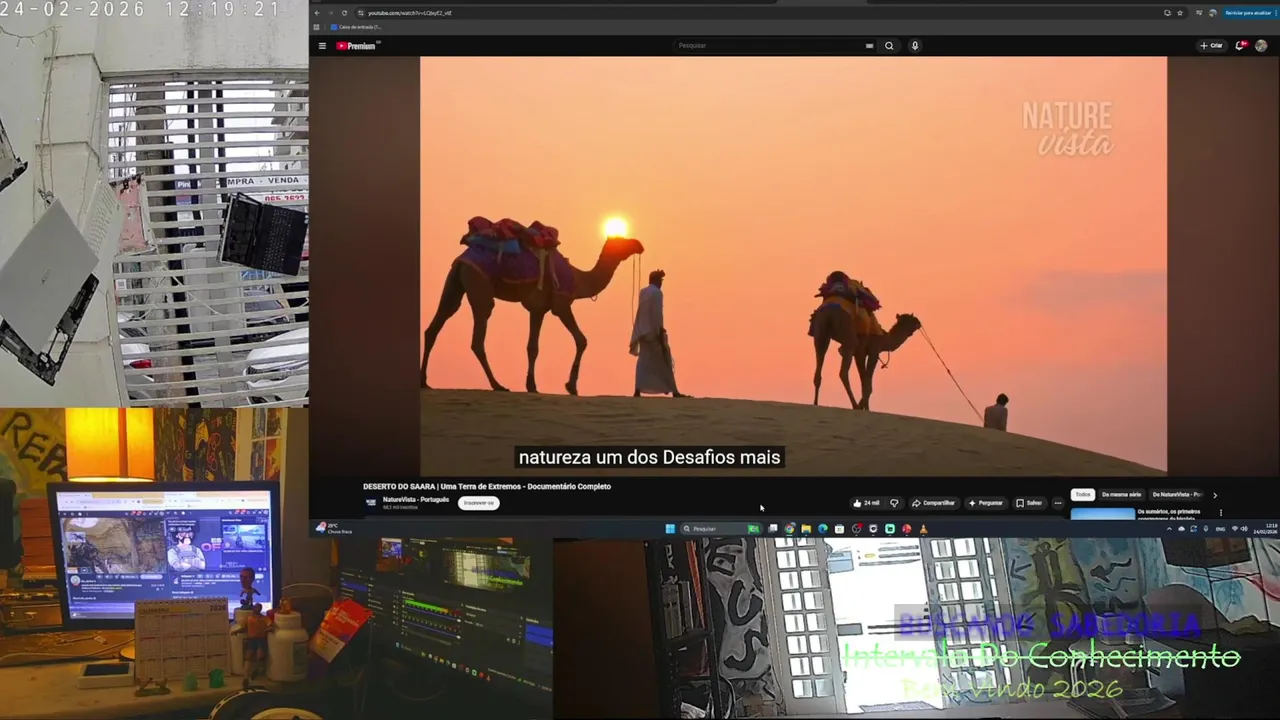1280x720 pixels.
Task: Open VLC cone icon on taskbar
Action: (923, 529)
